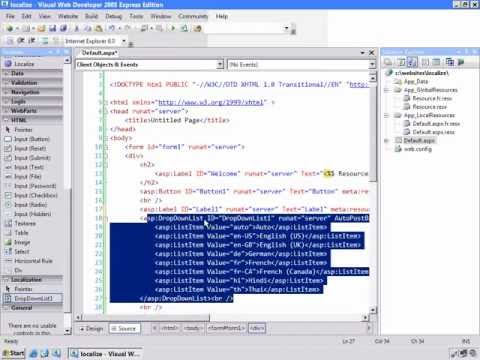Viewport: 480px width, 360px height.
Task: Click the Redo toolbar icon
Action: pyautogui.click(x=127, y=29)
